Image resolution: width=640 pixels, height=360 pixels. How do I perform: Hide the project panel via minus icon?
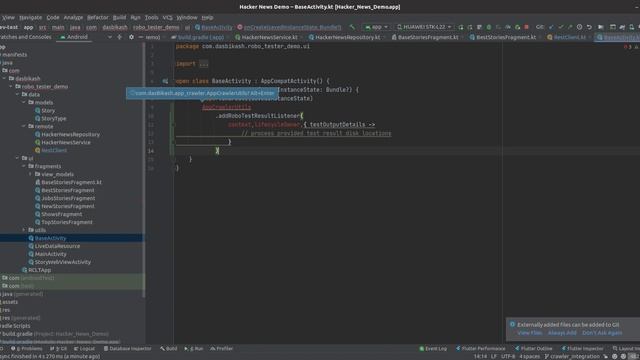click(x=141, y=37)
